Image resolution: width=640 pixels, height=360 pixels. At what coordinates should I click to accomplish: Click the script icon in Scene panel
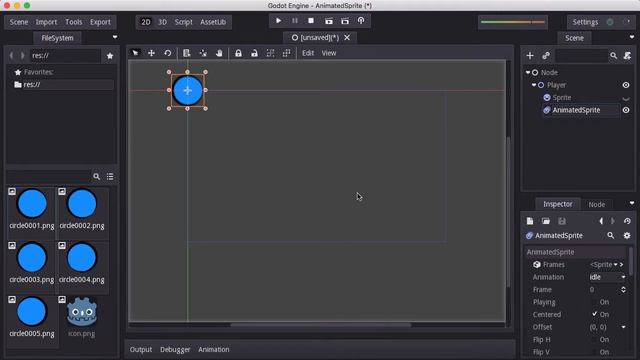point(627,56)
